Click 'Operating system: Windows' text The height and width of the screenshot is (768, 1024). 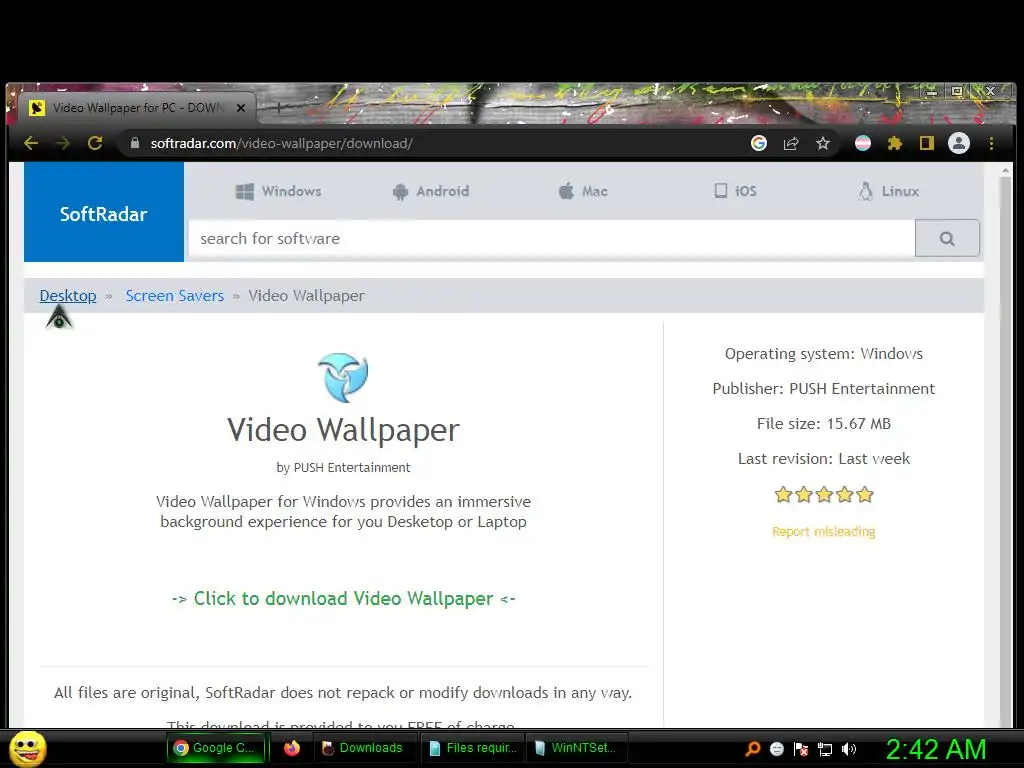coord(824,353)
